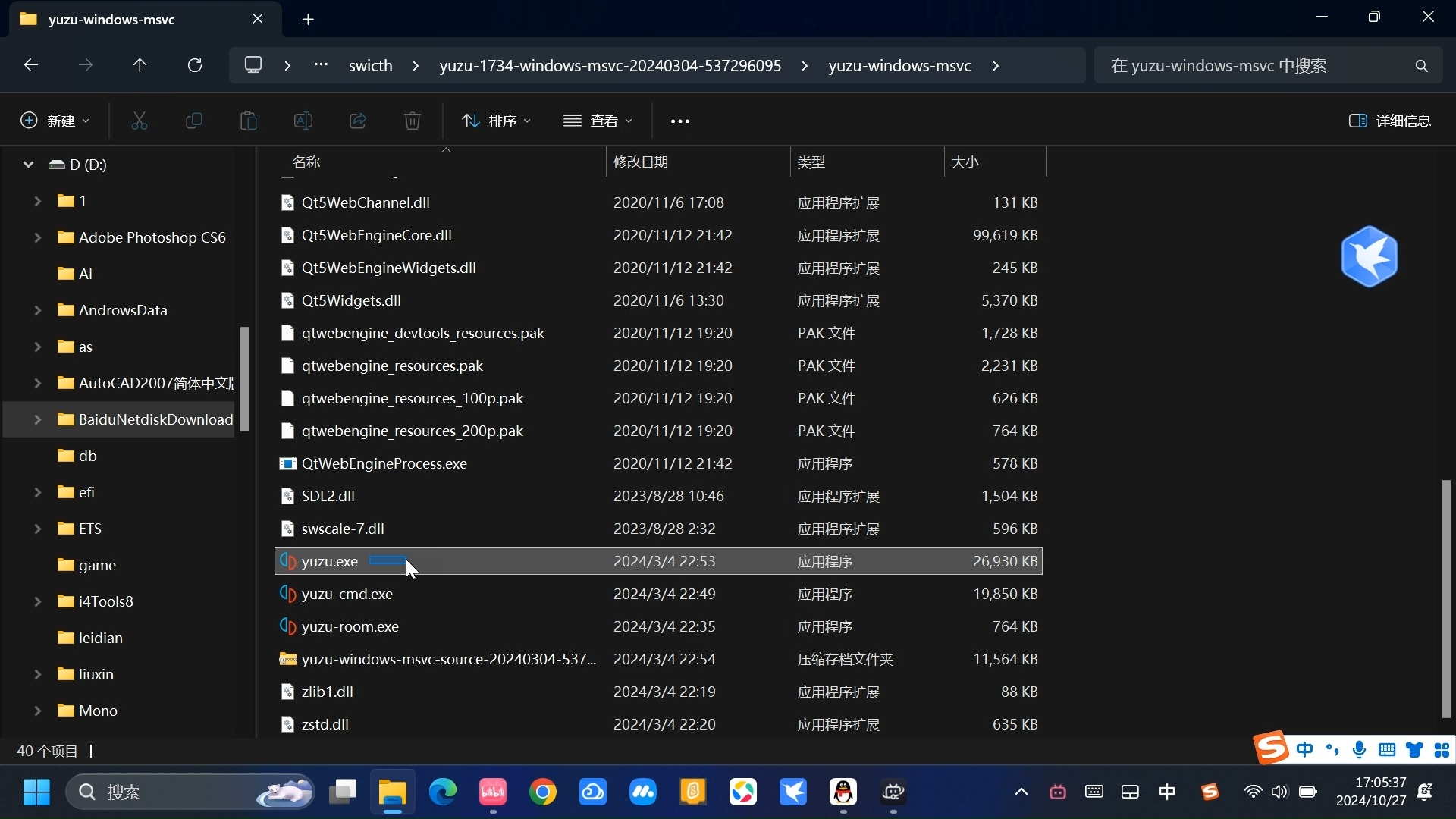Select the yuzu-windows-msvc window tab
The height and width of the screenshot is (819, 1456).
[x=144, y=20]
